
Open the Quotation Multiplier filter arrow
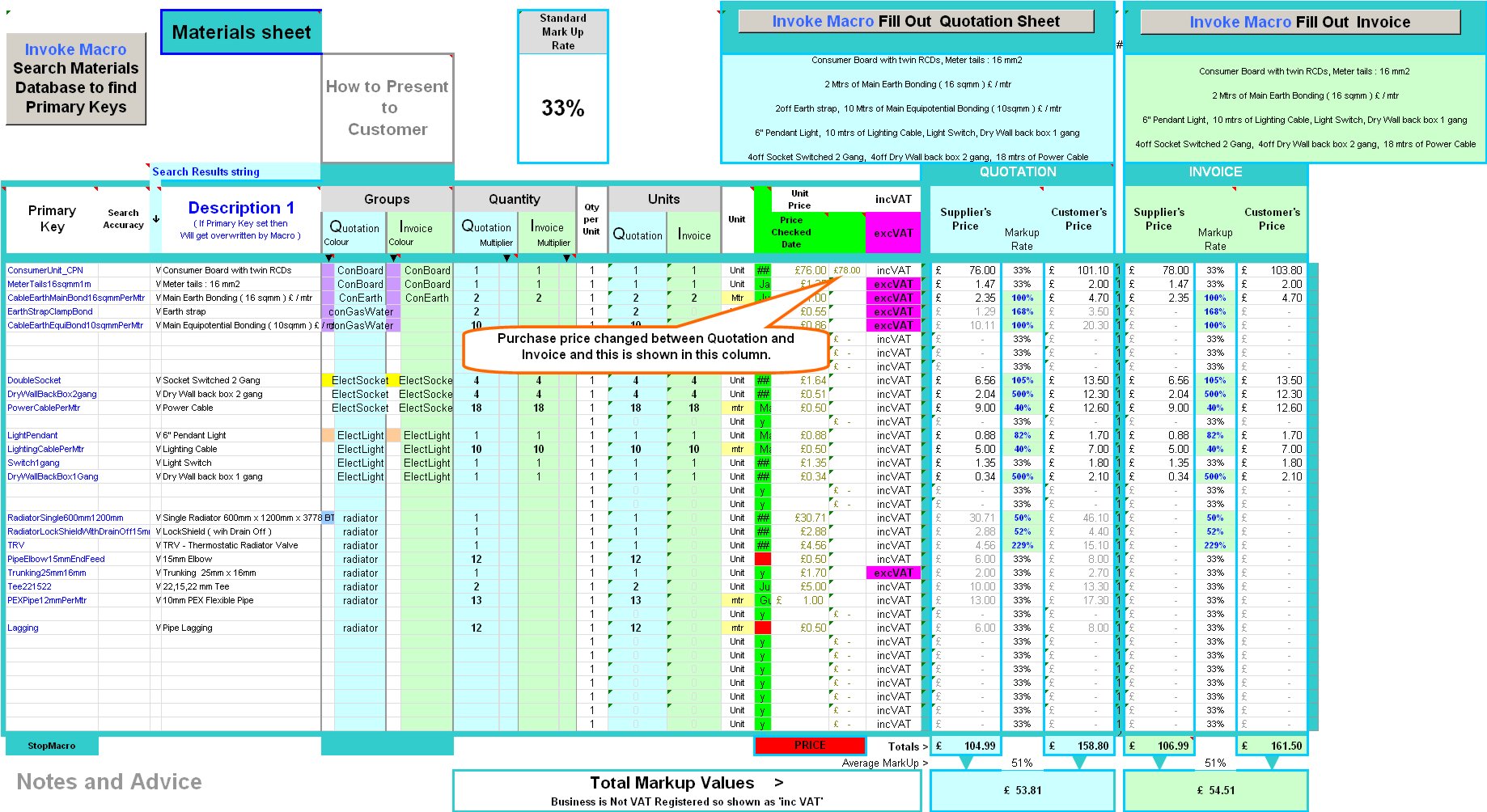507,258
